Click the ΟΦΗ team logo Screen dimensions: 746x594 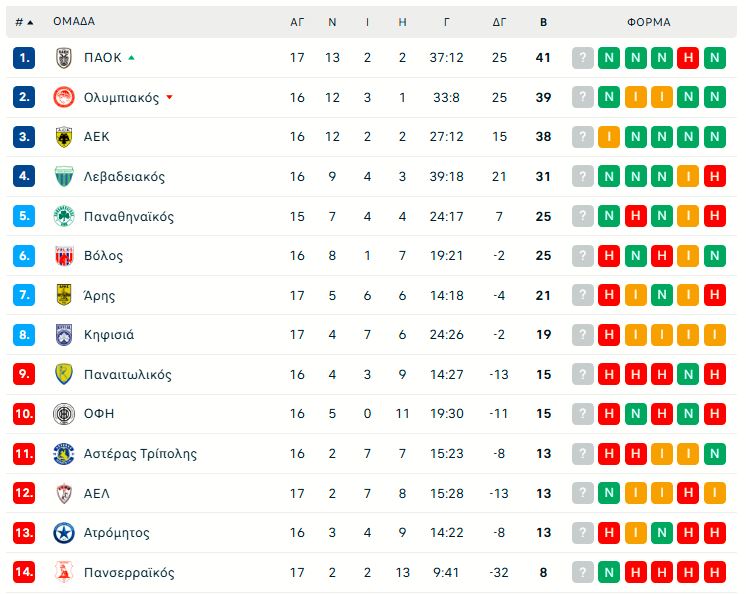(64, 414)
